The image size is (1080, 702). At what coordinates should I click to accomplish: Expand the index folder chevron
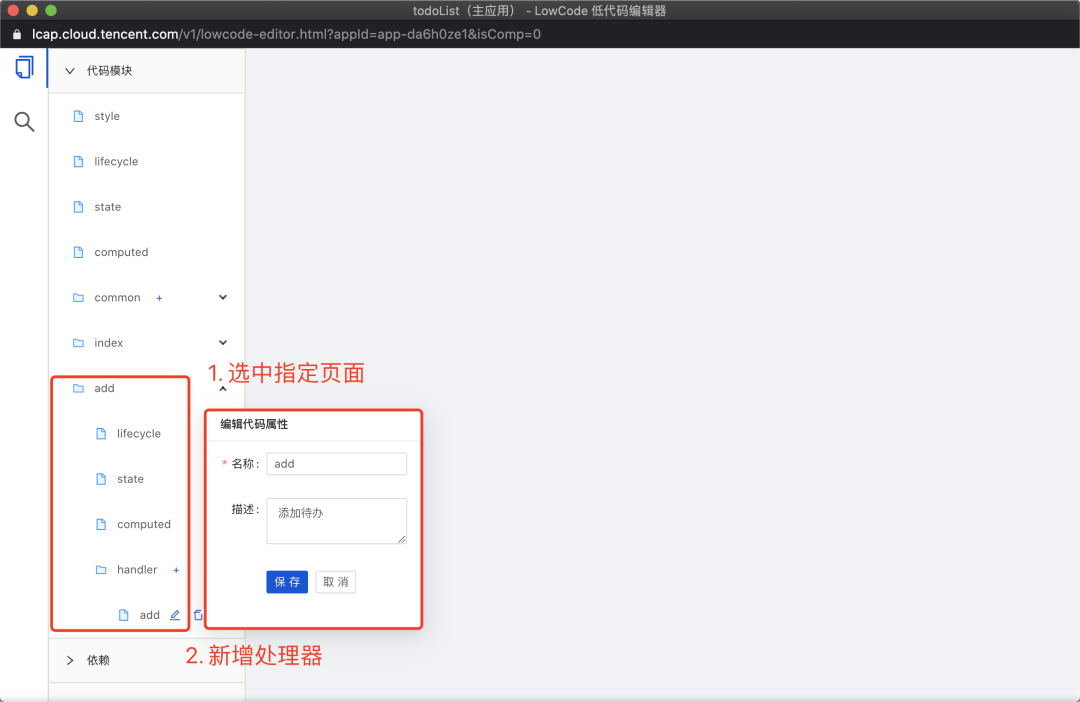(x=223, y=342)
